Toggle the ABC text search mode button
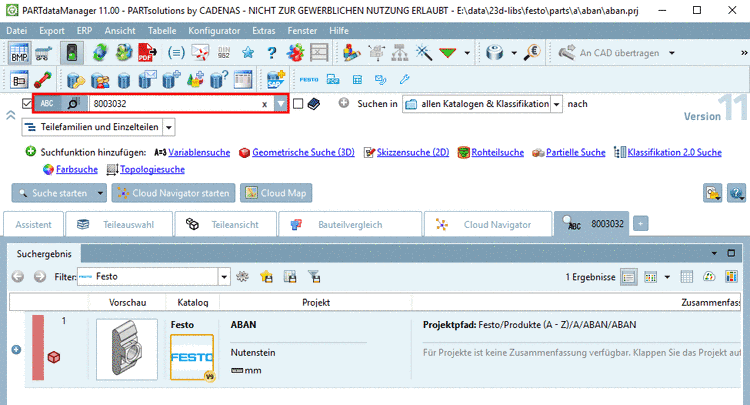This screenshot has width=750, height=405. point(47,103)
